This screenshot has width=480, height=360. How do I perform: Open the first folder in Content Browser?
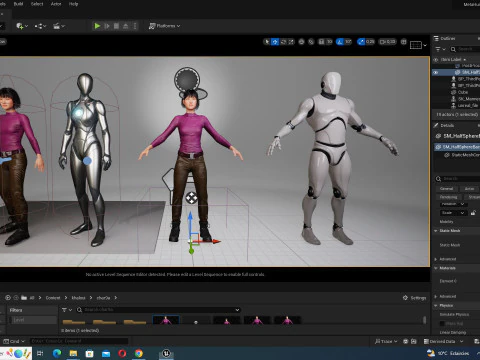(74, 322)
